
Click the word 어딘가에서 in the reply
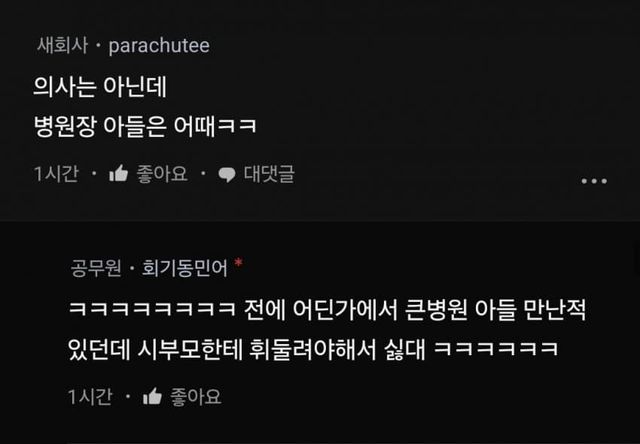[x=345, y=310]
